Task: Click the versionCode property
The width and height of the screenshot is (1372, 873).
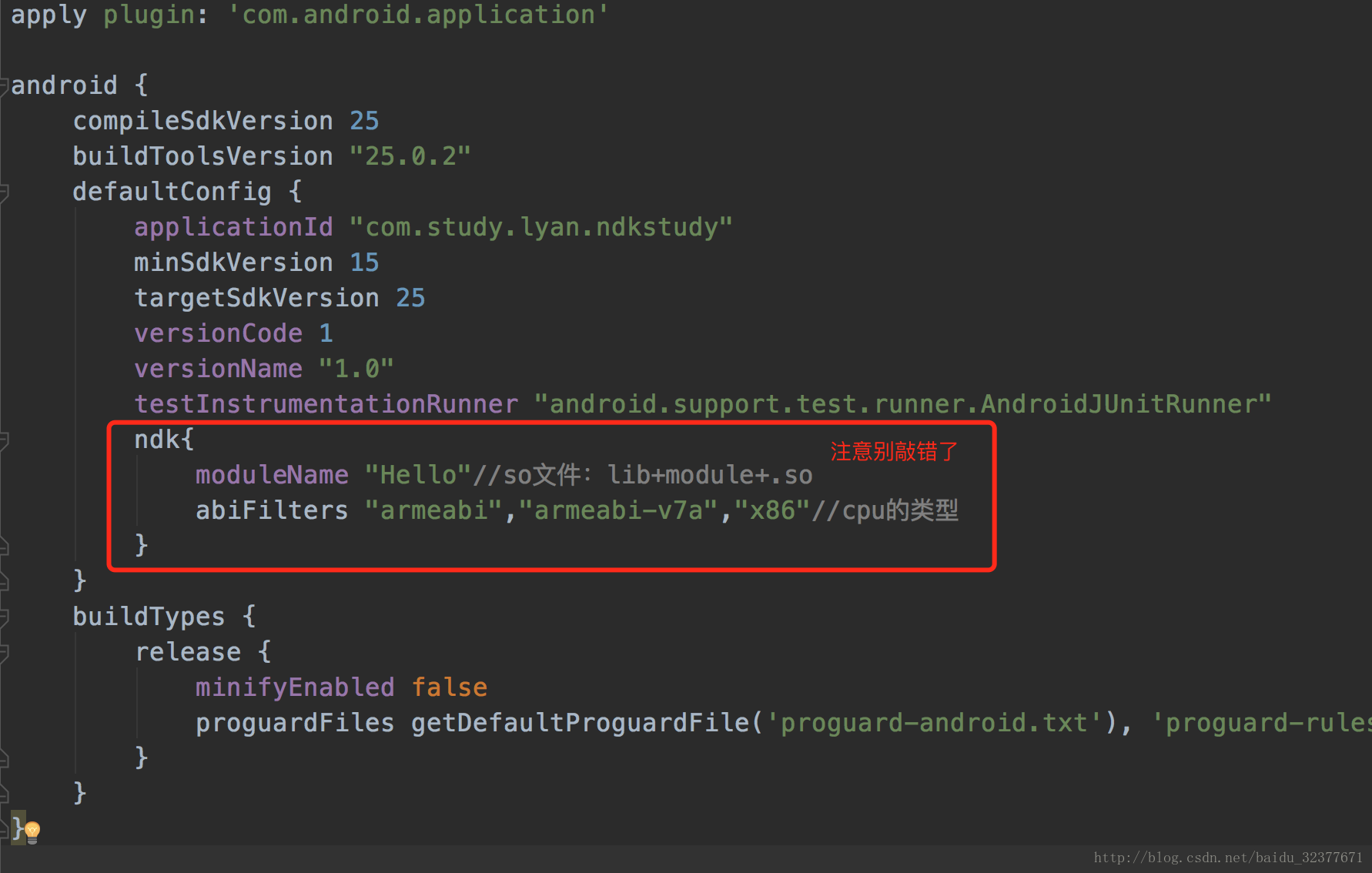Action: [218, 333]
